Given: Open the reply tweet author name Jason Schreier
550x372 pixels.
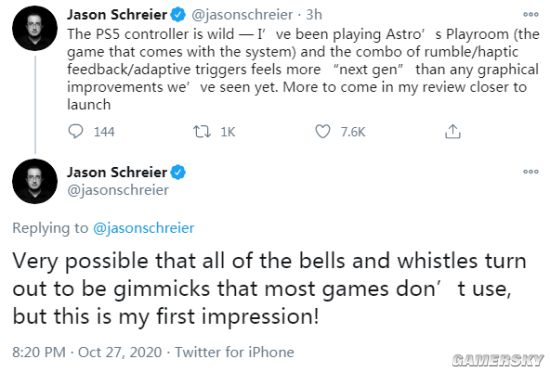Looking at the screenshot, I should click(x=117, y=172).
